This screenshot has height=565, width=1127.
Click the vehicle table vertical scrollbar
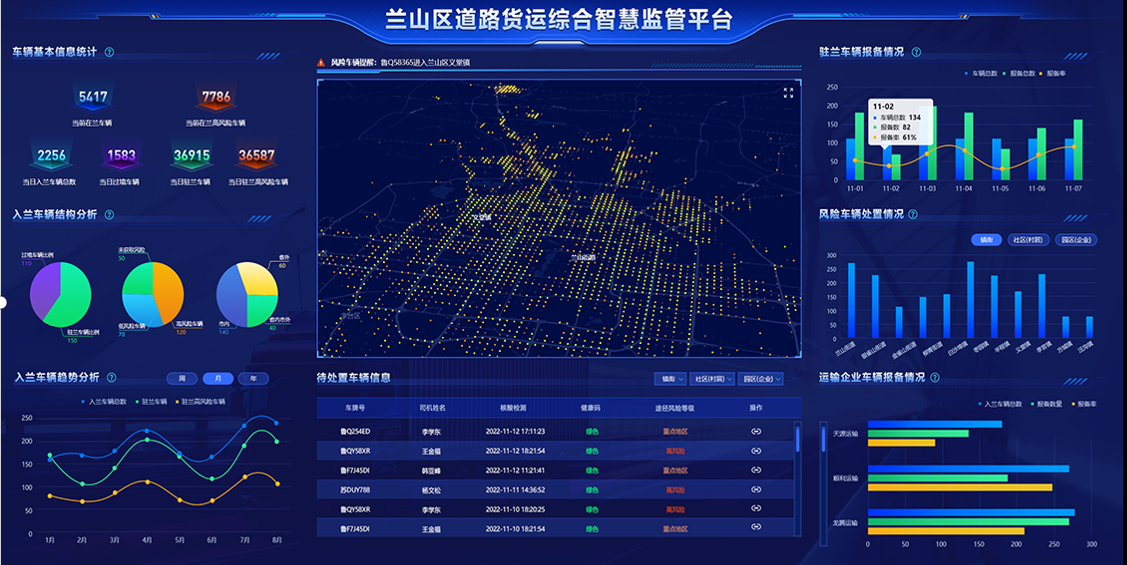tap(797, 440)
